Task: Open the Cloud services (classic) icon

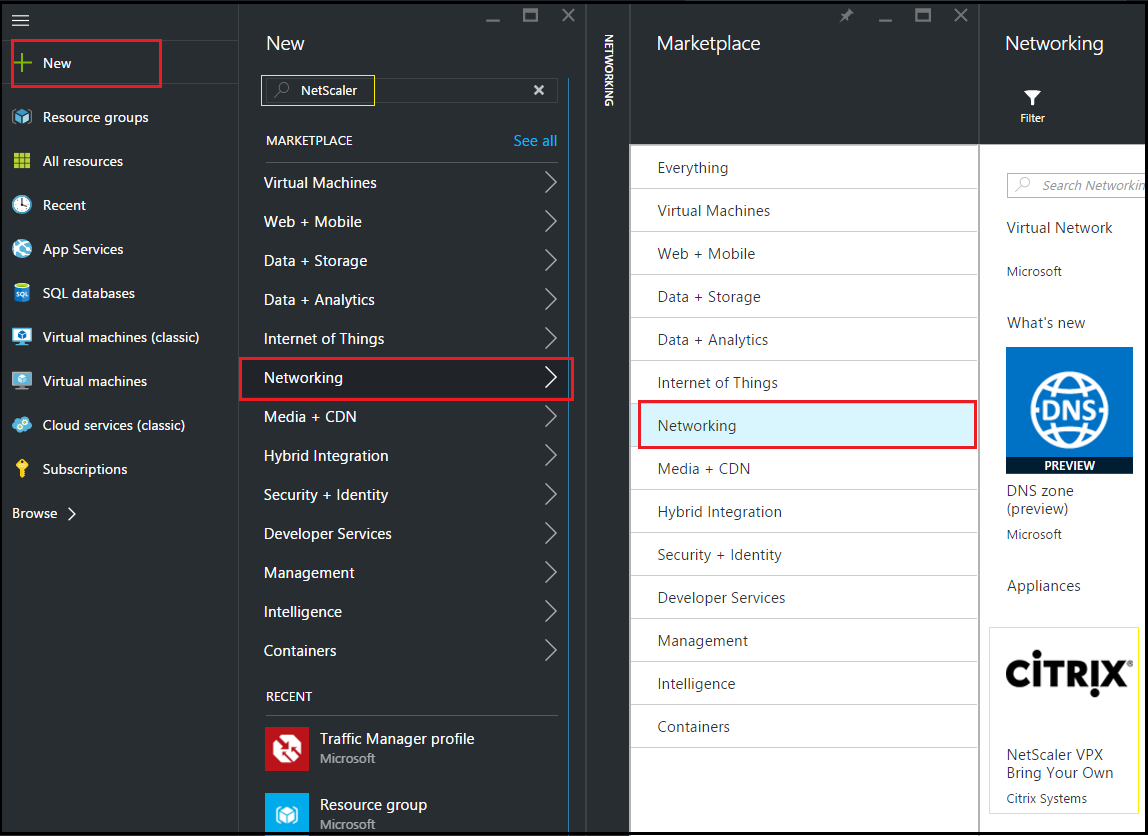Action: click(22, 425)
